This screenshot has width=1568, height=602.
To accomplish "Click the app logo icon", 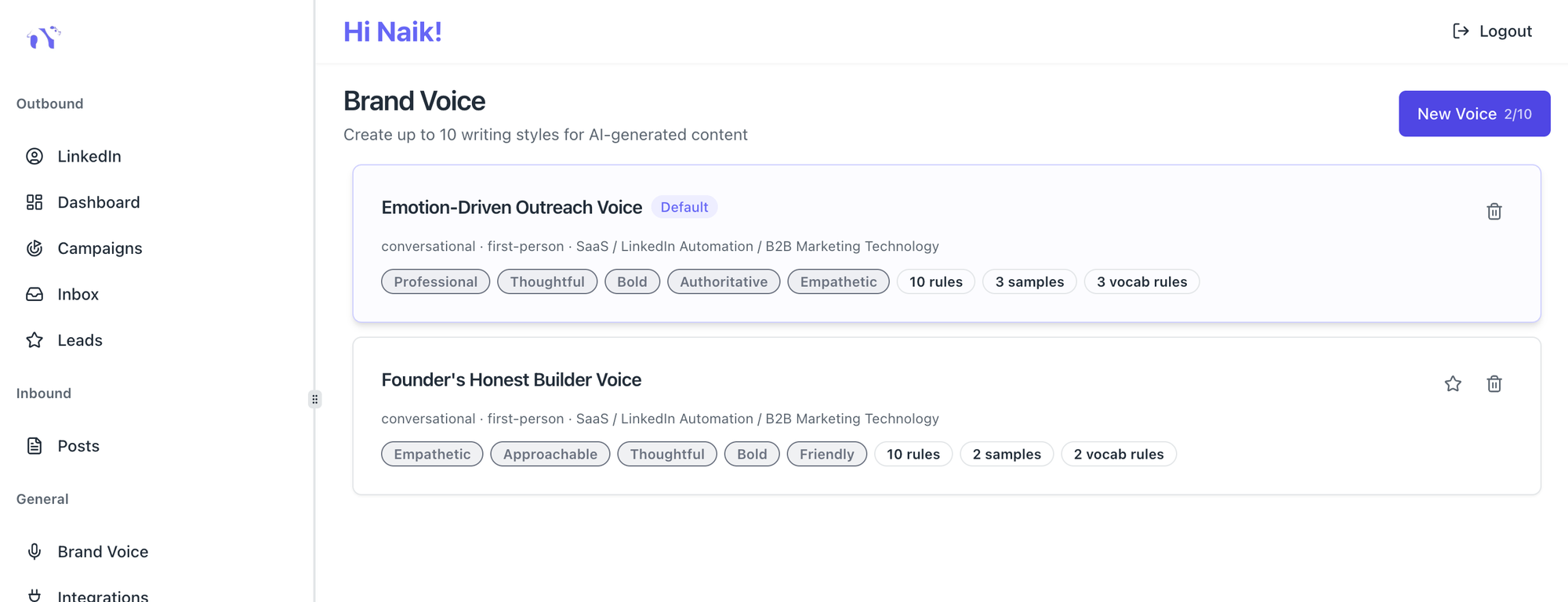I will [x=44, y=37].
